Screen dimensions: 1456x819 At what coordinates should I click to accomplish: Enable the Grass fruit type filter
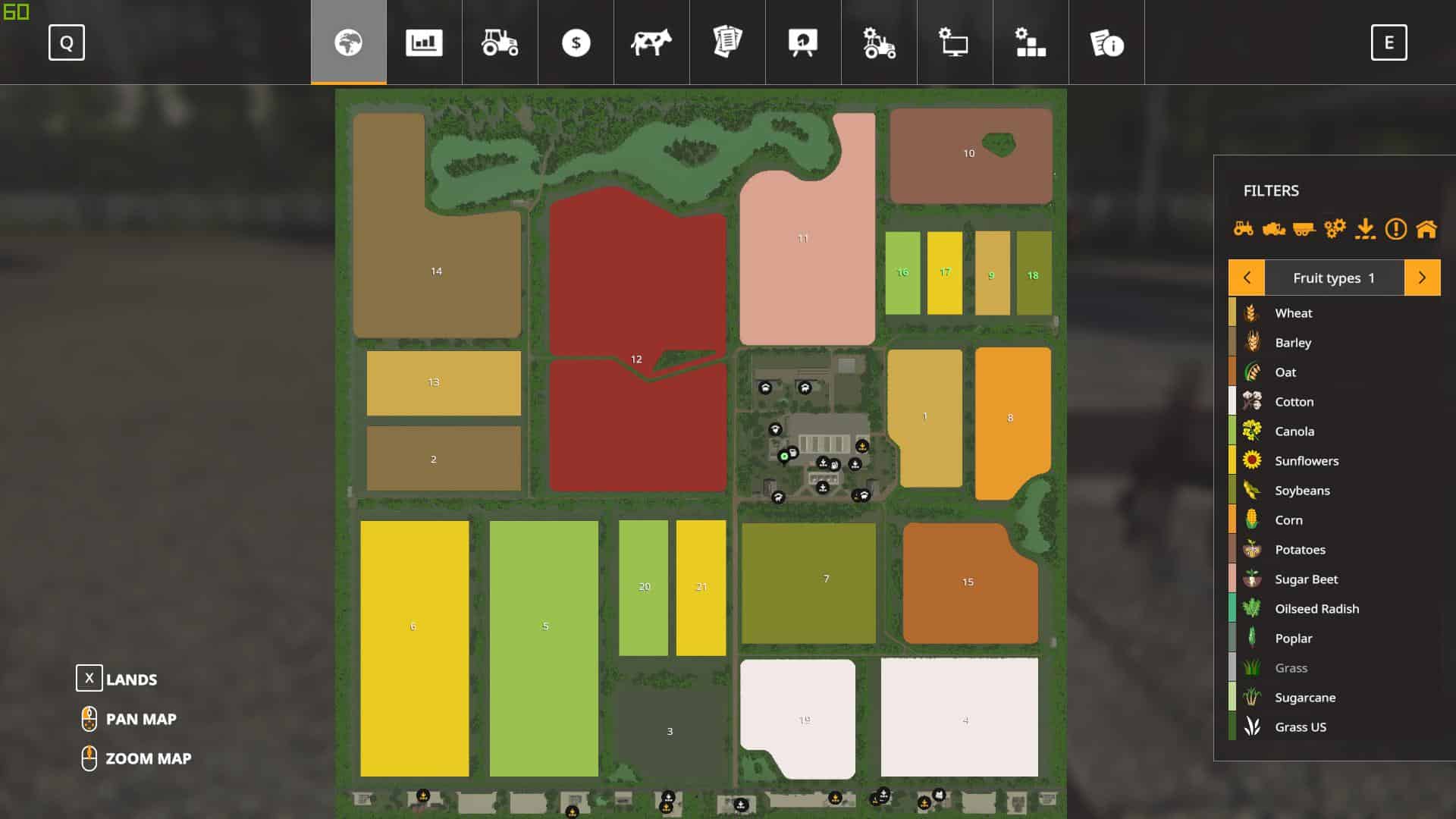1291,668
